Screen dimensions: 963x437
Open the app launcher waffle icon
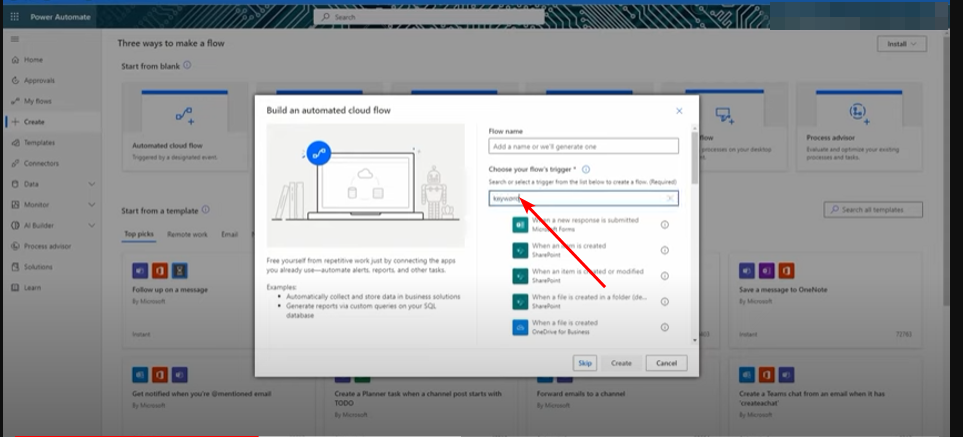click(15, 17)
